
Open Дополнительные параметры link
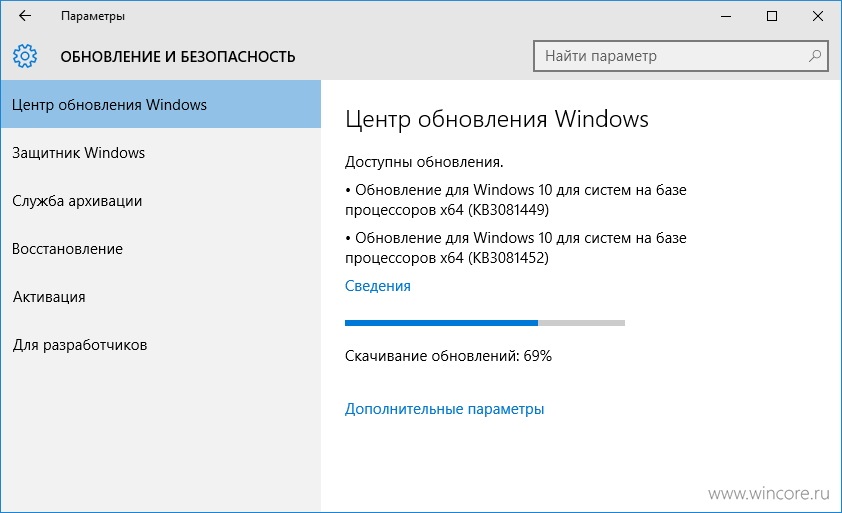pyautogui.click(x=444, y=409)
